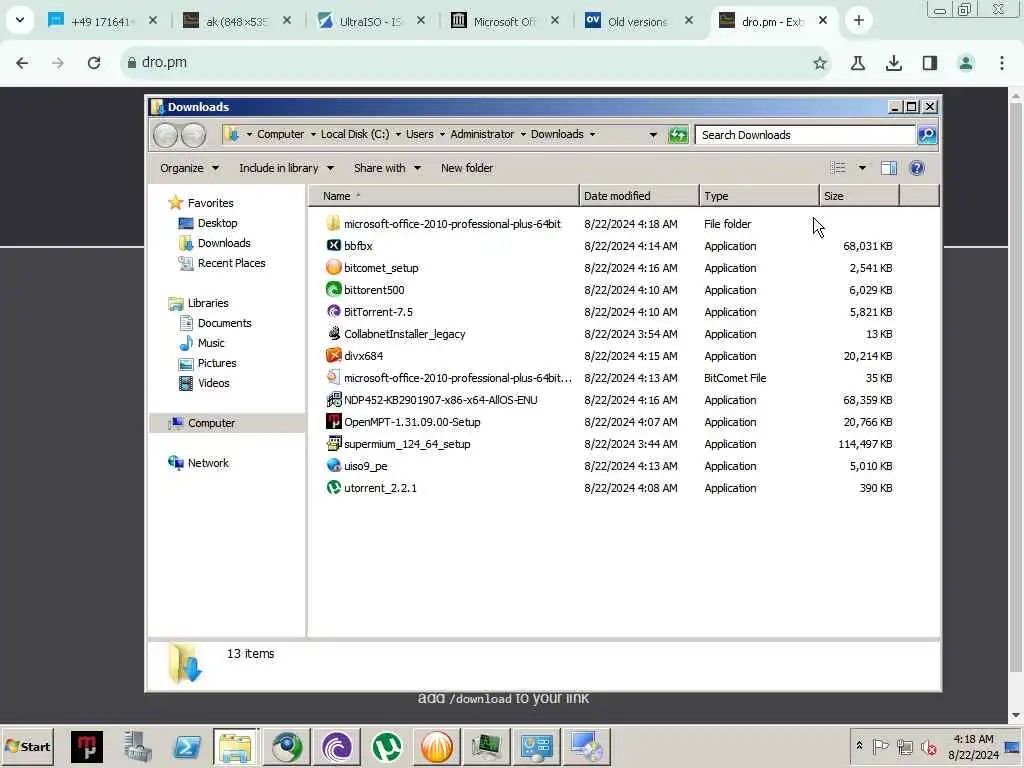Click the New folder button
This screenshot has width=1024, height=768.
(x=467, y=168)
